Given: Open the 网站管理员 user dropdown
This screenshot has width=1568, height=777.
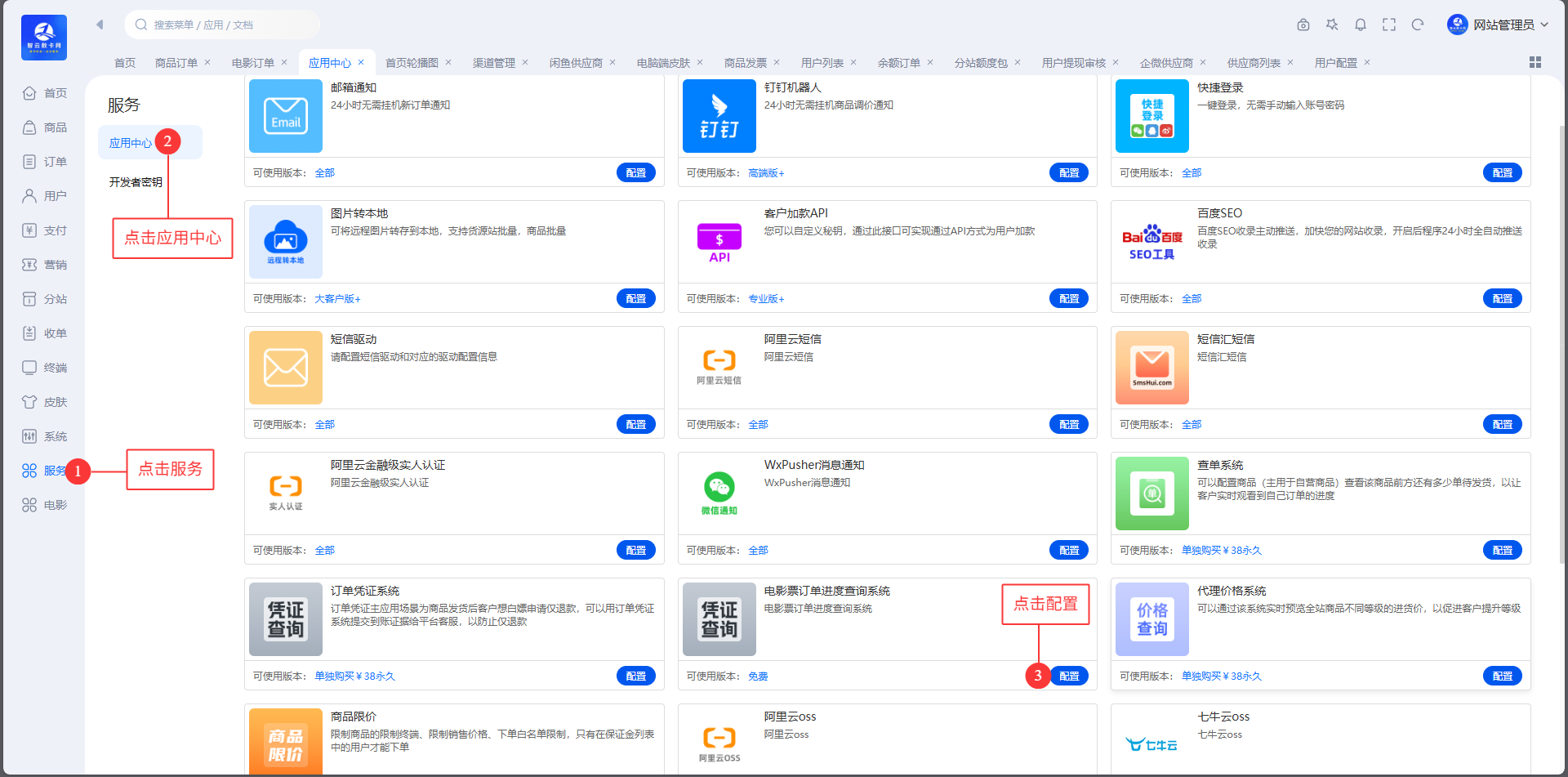Looking at the screenshot, I should [x=1498, y=25].
